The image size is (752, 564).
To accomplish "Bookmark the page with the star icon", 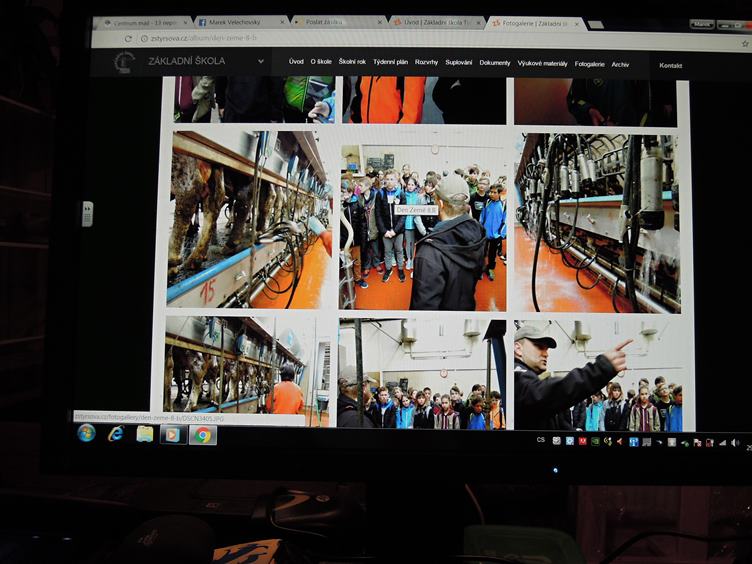I will (744, 43).
